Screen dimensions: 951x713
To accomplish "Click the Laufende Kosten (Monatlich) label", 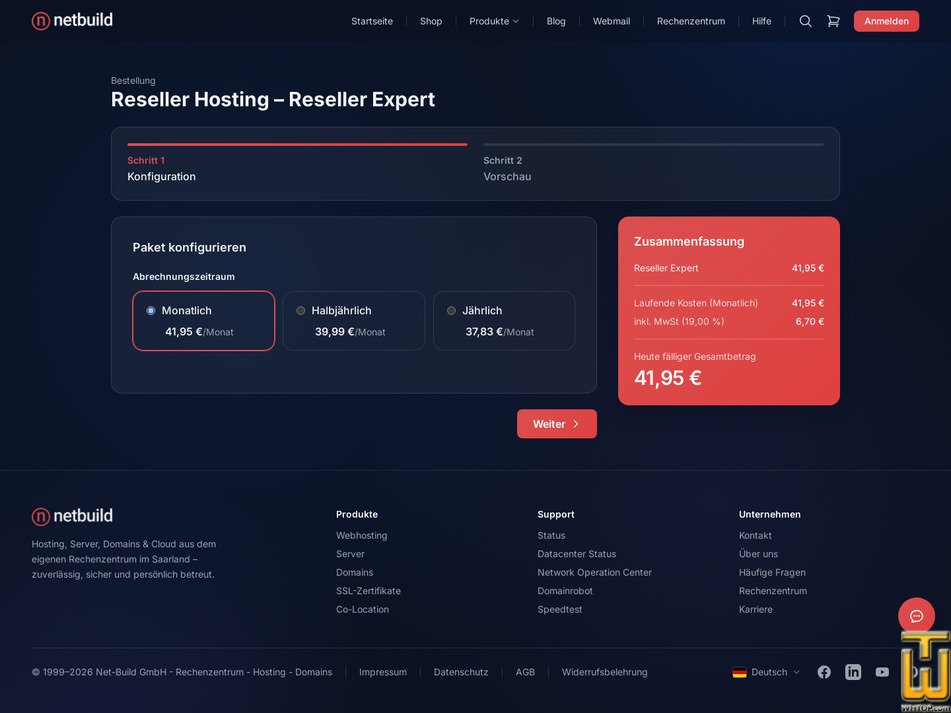I will [696, 303].
